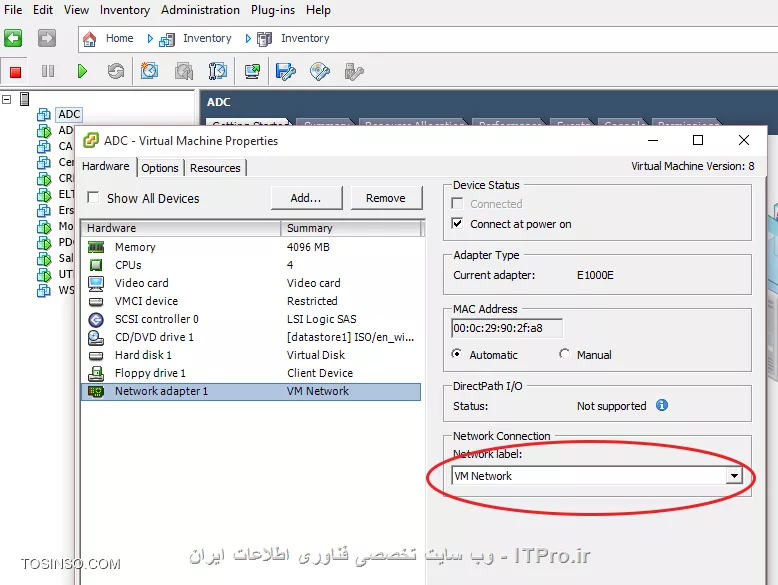The width and height of the screenshot is (778, 585).
Task: Click the Reset VM refresh icon
Action: pos(116,71)
